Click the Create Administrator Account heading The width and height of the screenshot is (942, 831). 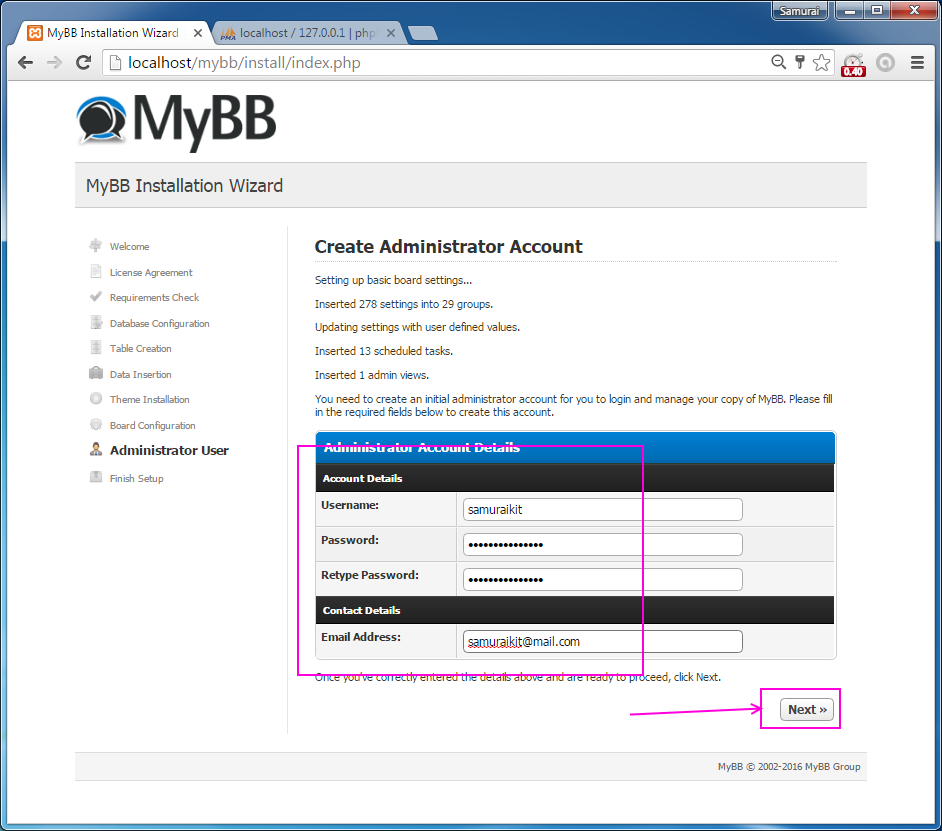coord(448,246)
